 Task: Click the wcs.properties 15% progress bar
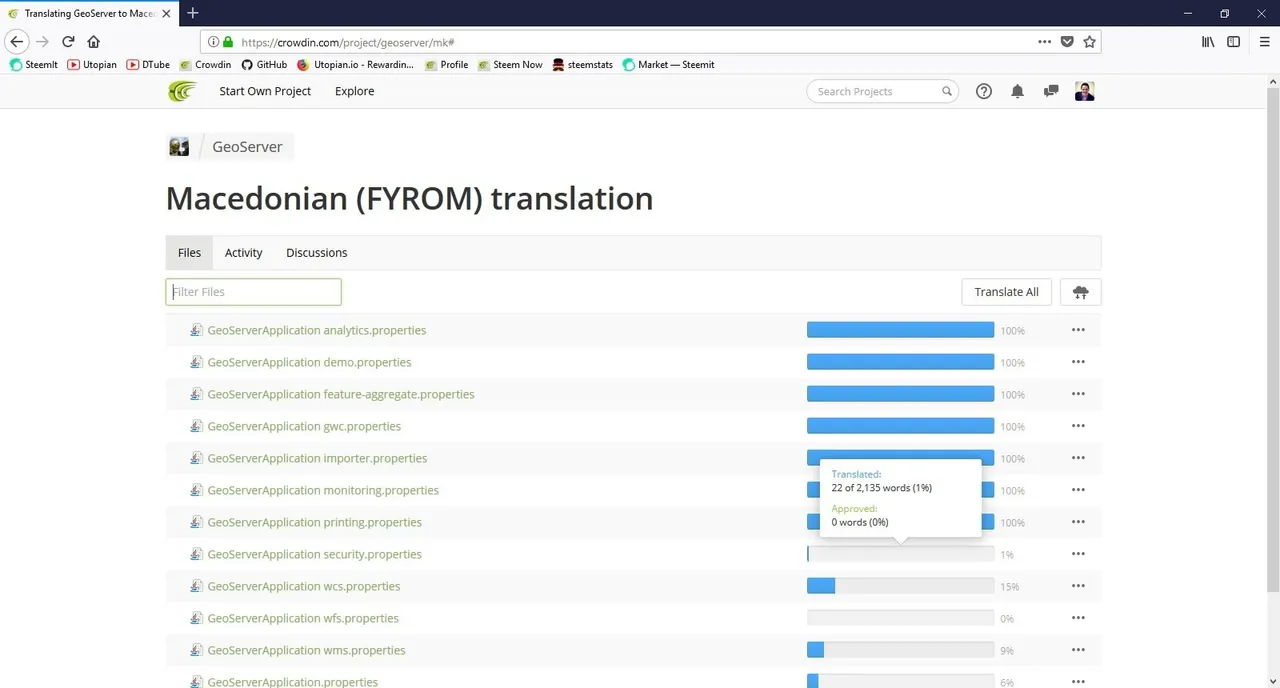pos(900,586)
